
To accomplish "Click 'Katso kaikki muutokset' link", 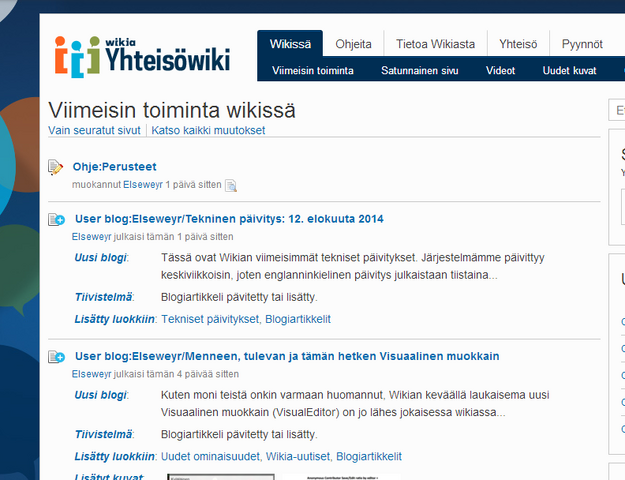I will click(x=208, y=130).
